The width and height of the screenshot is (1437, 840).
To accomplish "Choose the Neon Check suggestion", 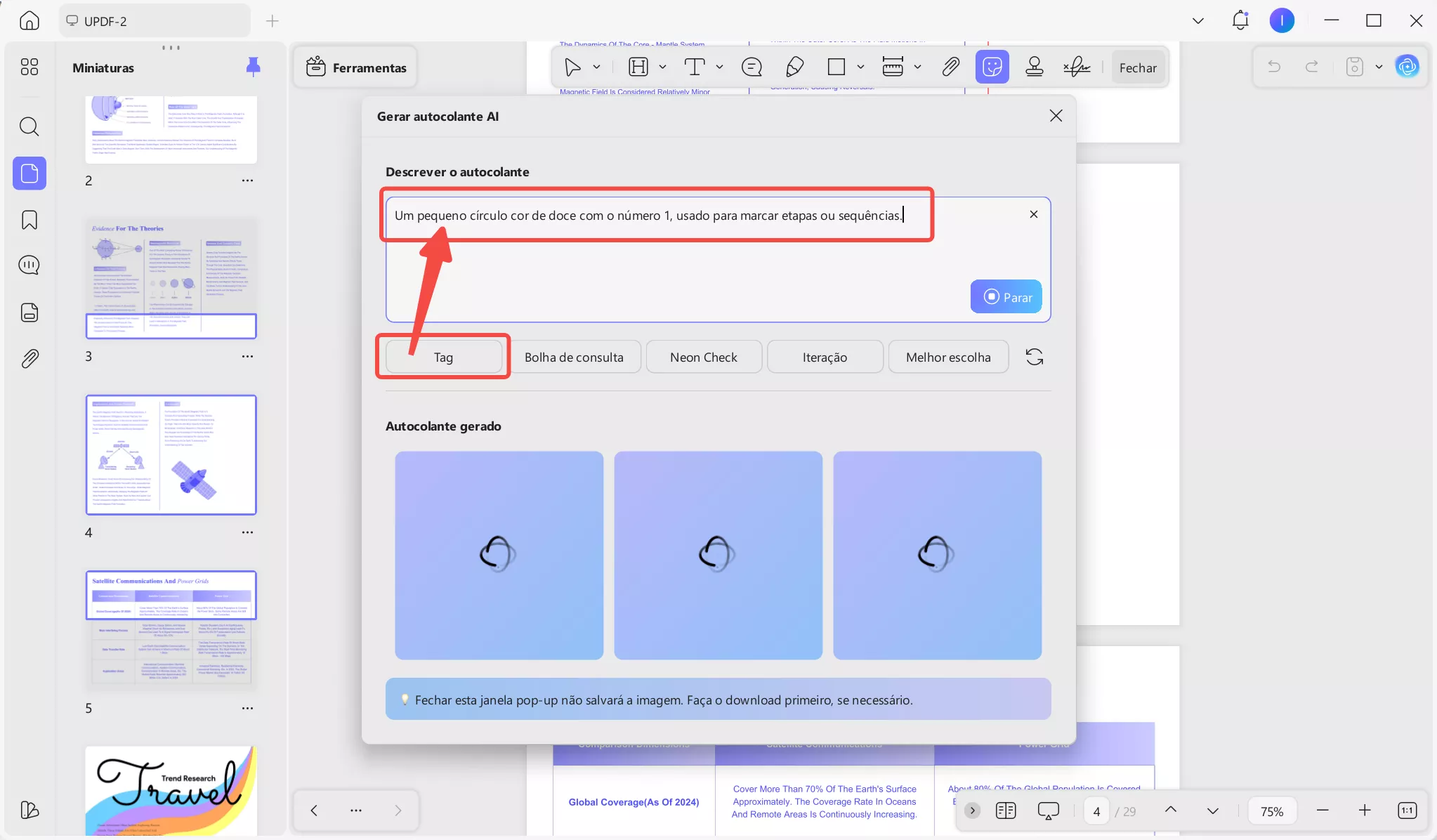I will coord(703,357).
